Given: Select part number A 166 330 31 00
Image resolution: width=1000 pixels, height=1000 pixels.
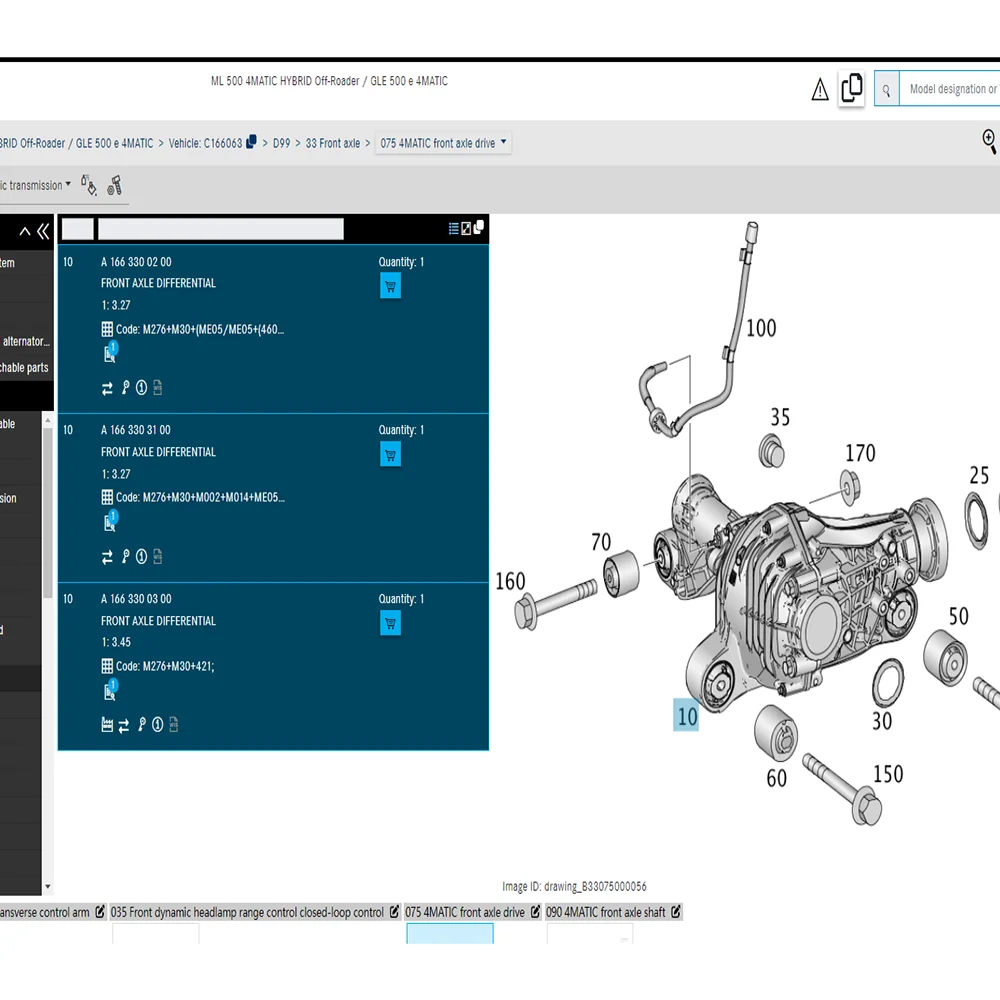Looking at the screenshot, I should [136, 430].
